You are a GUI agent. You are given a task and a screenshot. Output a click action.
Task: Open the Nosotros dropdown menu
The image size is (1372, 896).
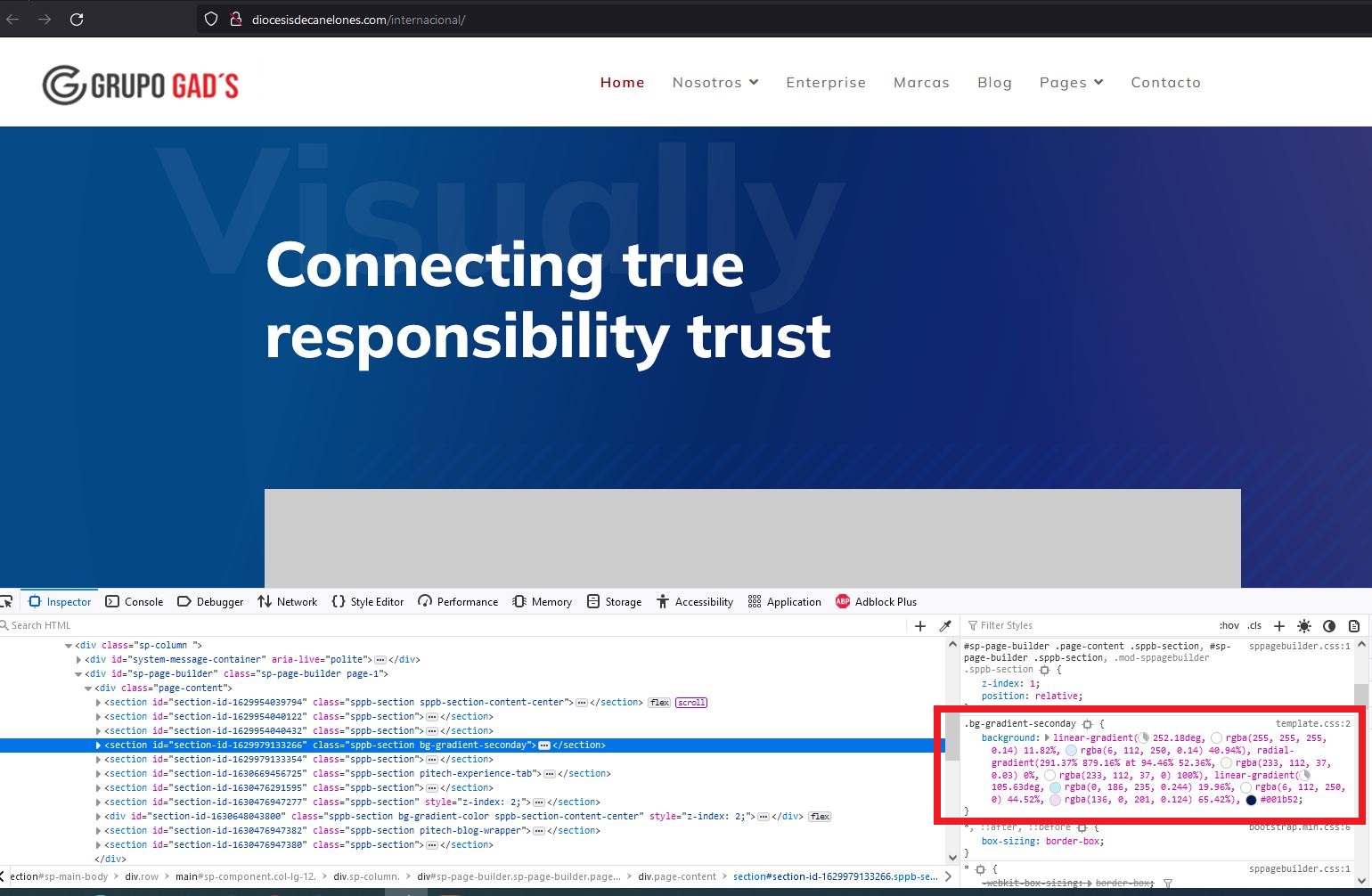point(715,82)
